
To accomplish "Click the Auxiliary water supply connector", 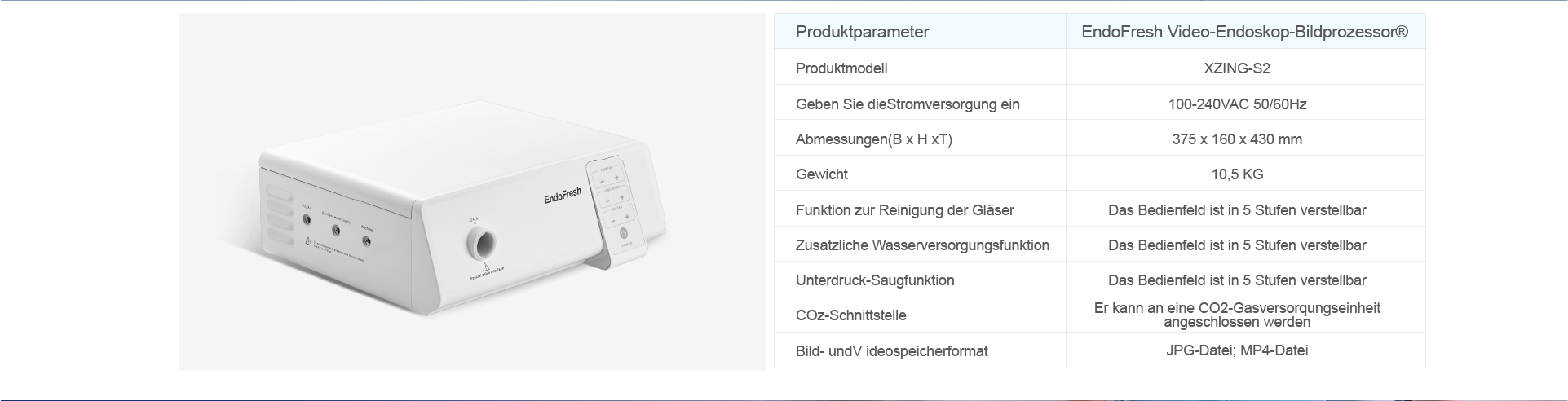I will tap(336, 231).
